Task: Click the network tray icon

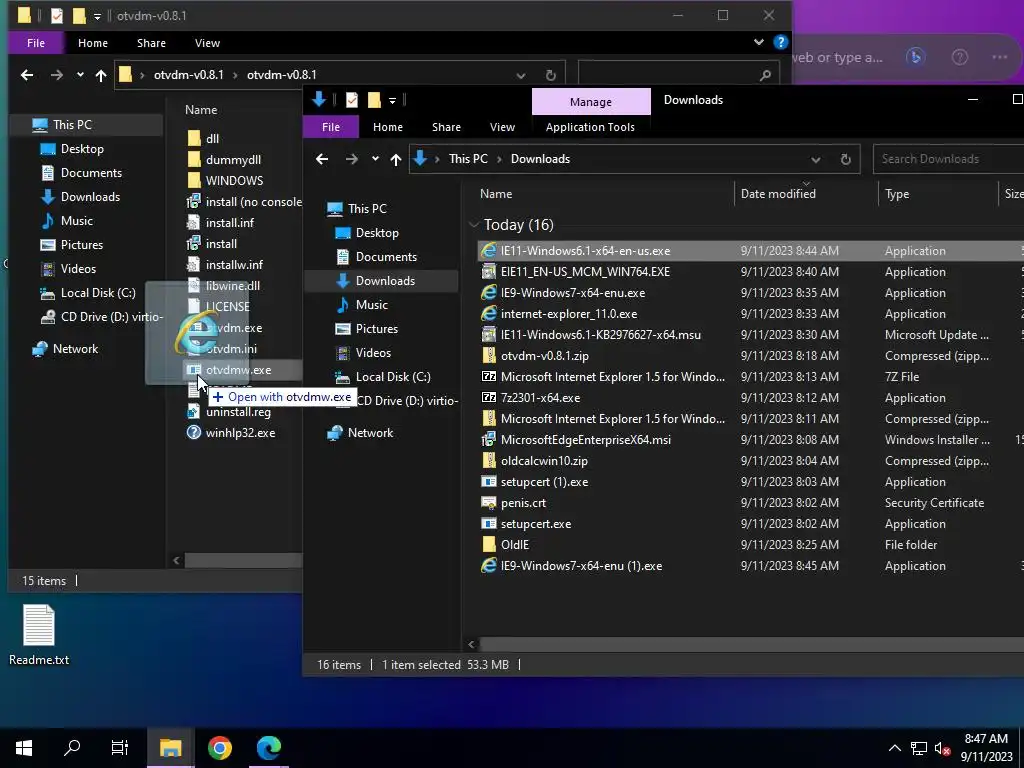Action: pyautogui.click(x=919, y=748)
